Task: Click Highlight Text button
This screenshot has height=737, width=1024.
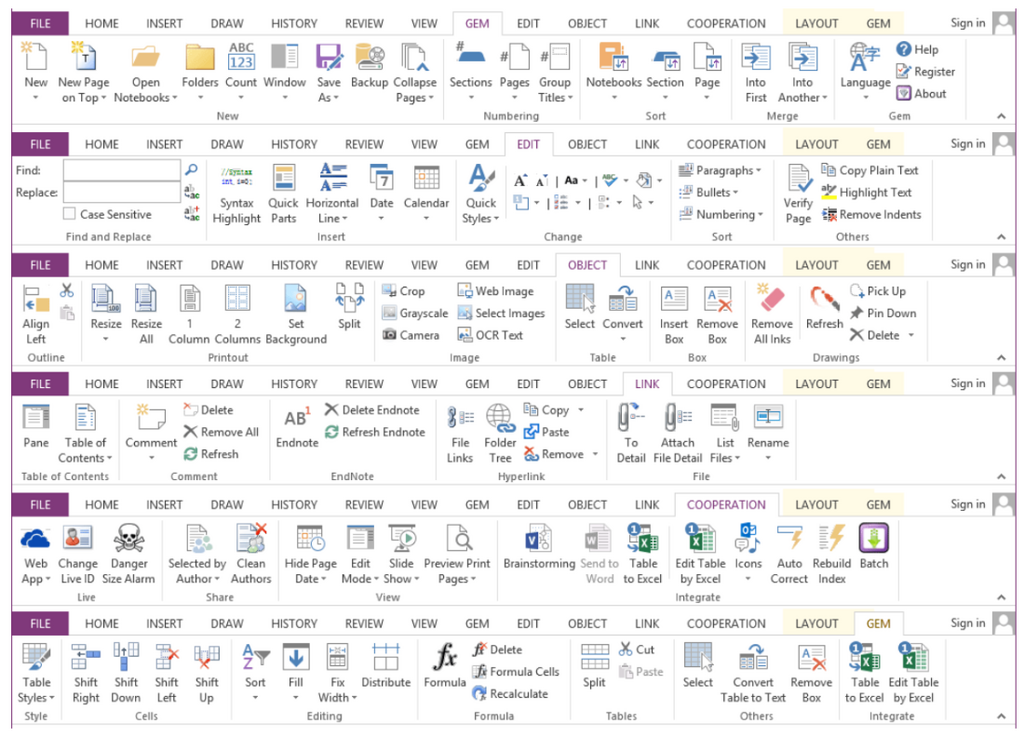Action: [866, 193]
